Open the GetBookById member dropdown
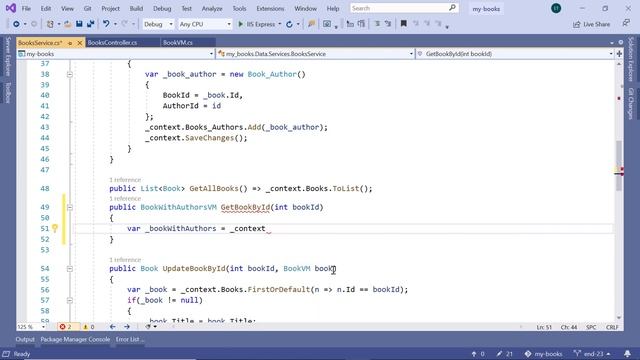This screenshot has height=360, width=640. point(515,54)
